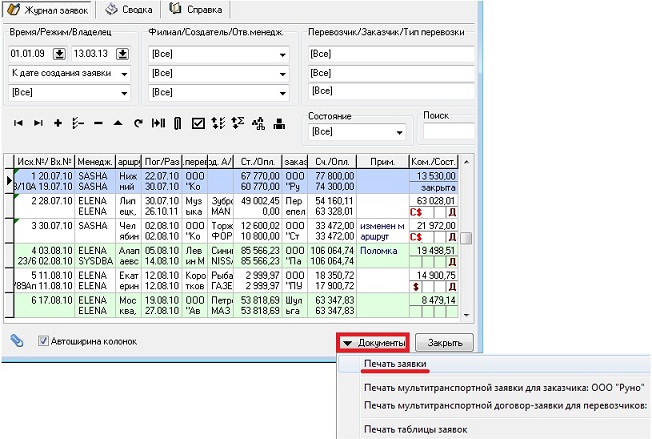The width and height of the screenshot is (652, 439).
Task: Switch to Справка tab
Action: coord(196,9)
